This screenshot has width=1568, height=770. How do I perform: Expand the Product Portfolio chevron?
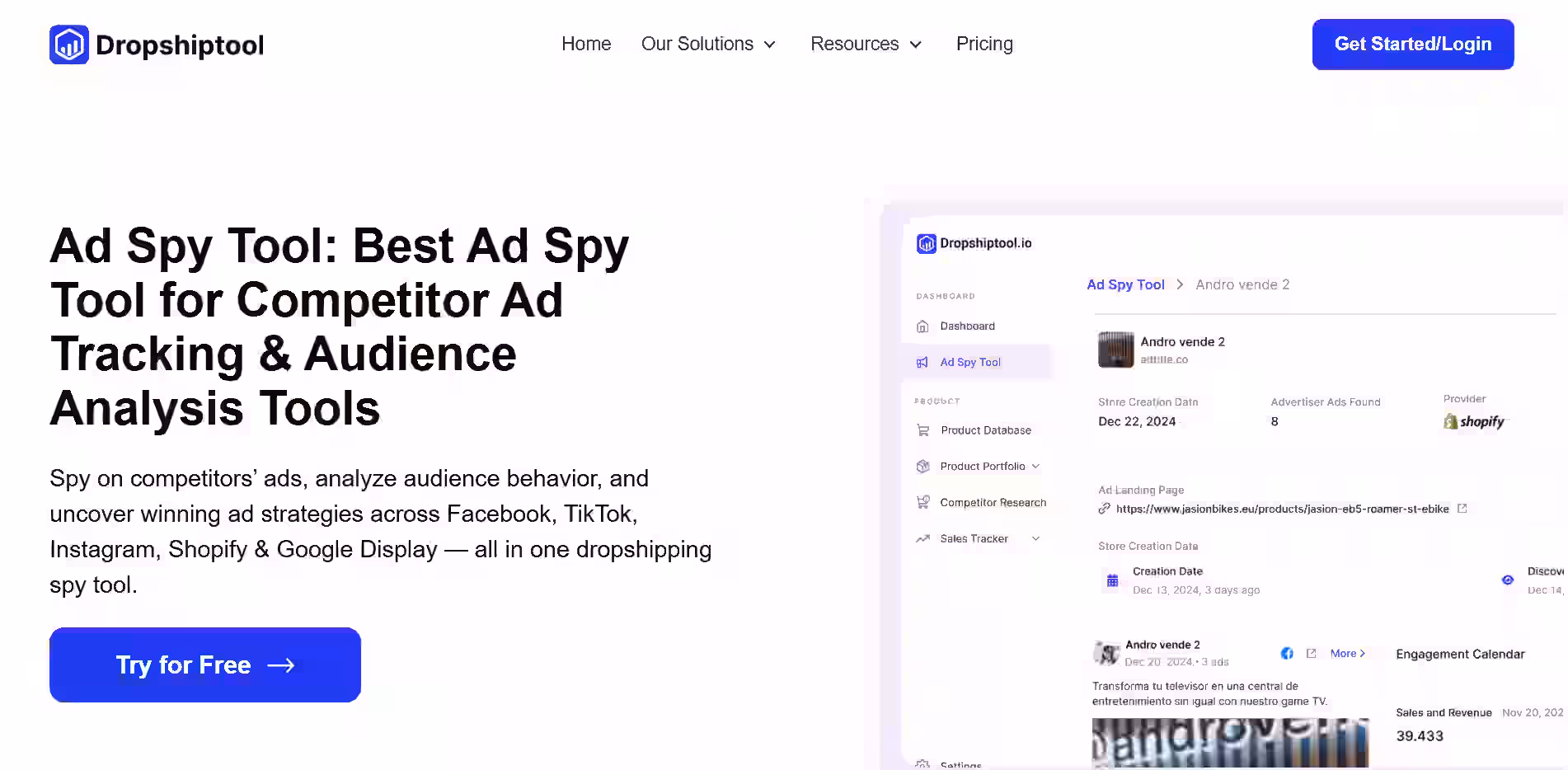1036,467
